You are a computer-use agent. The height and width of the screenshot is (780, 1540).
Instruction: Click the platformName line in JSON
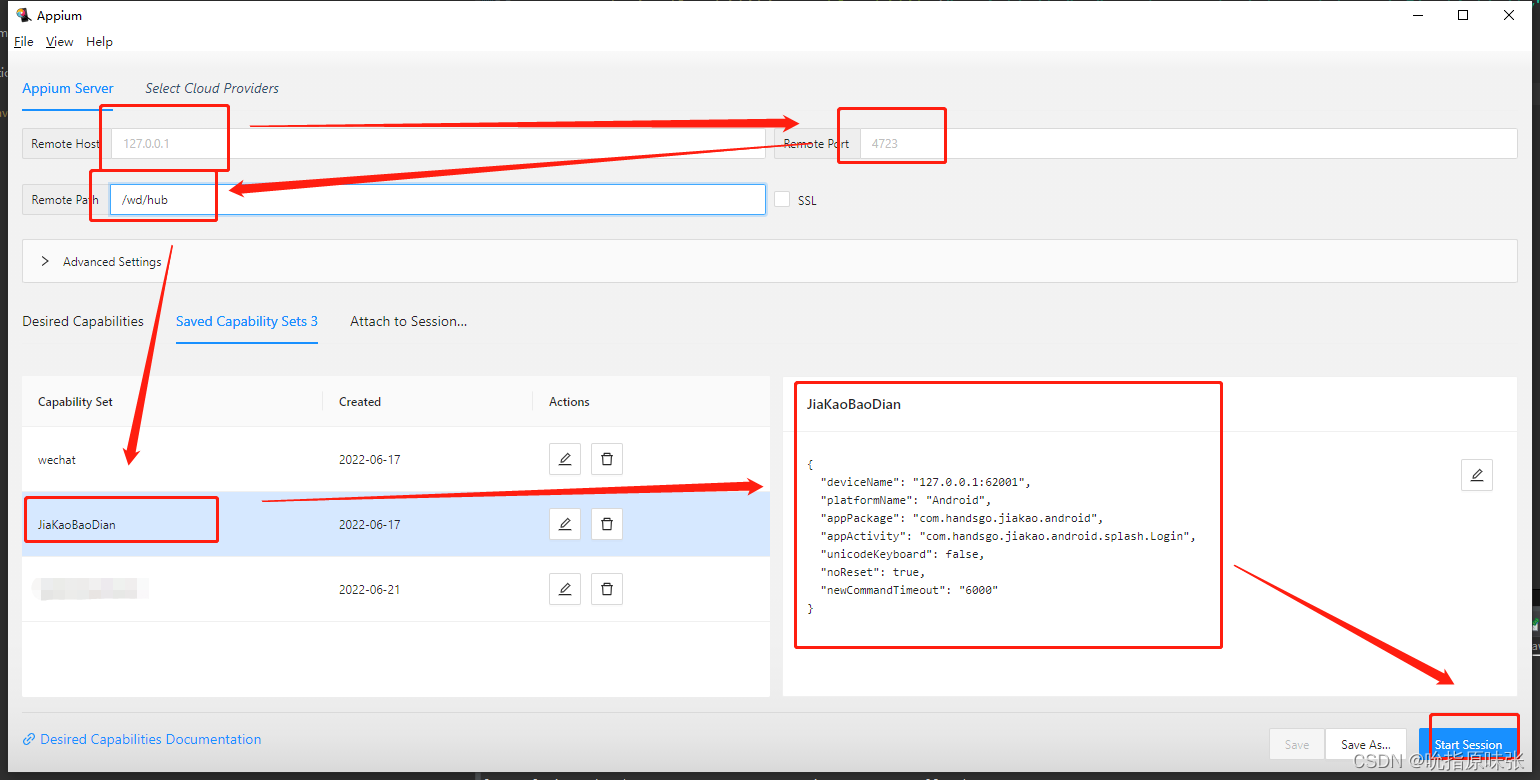coord(905,500)
